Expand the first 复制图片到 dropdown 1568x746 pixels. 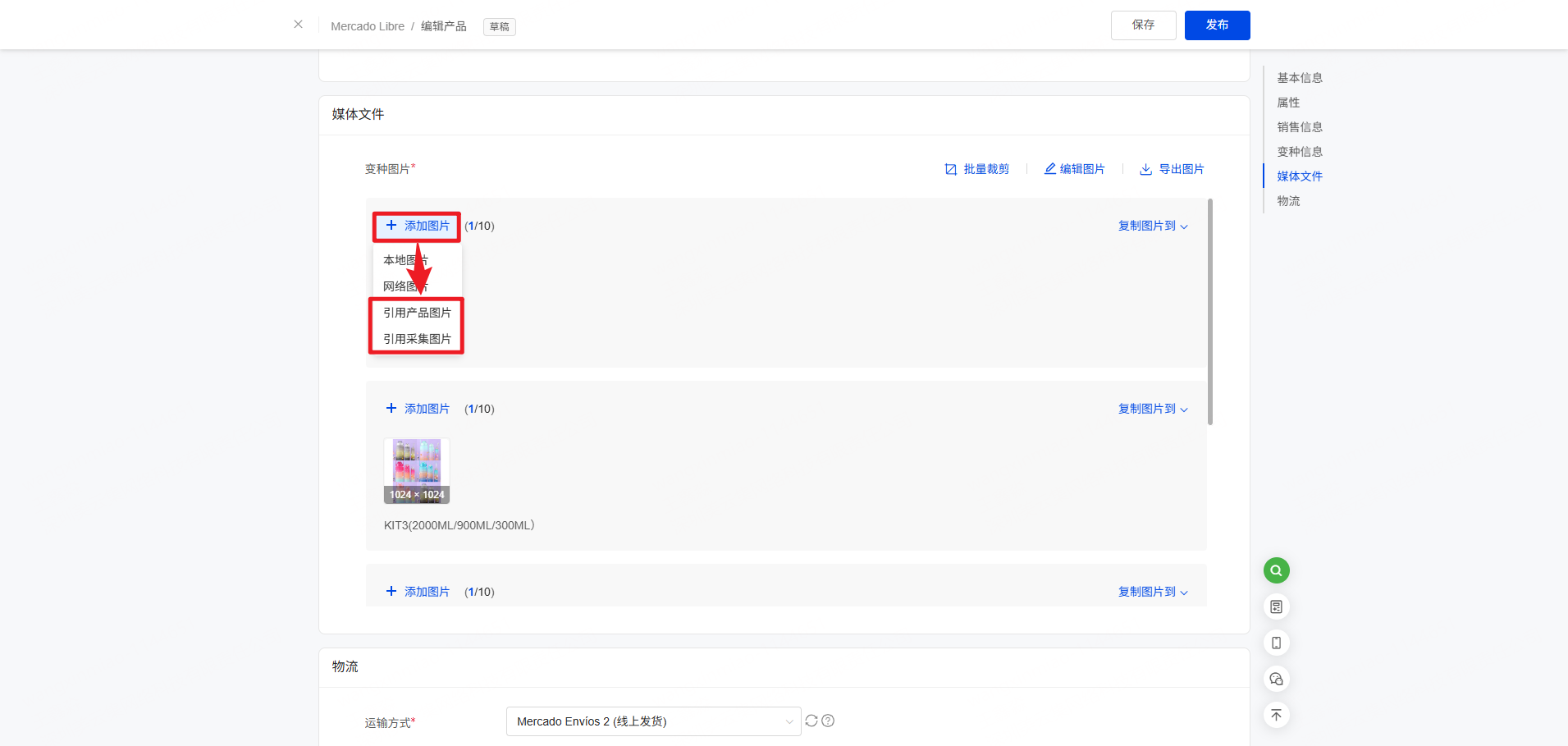pos(1152,226)
